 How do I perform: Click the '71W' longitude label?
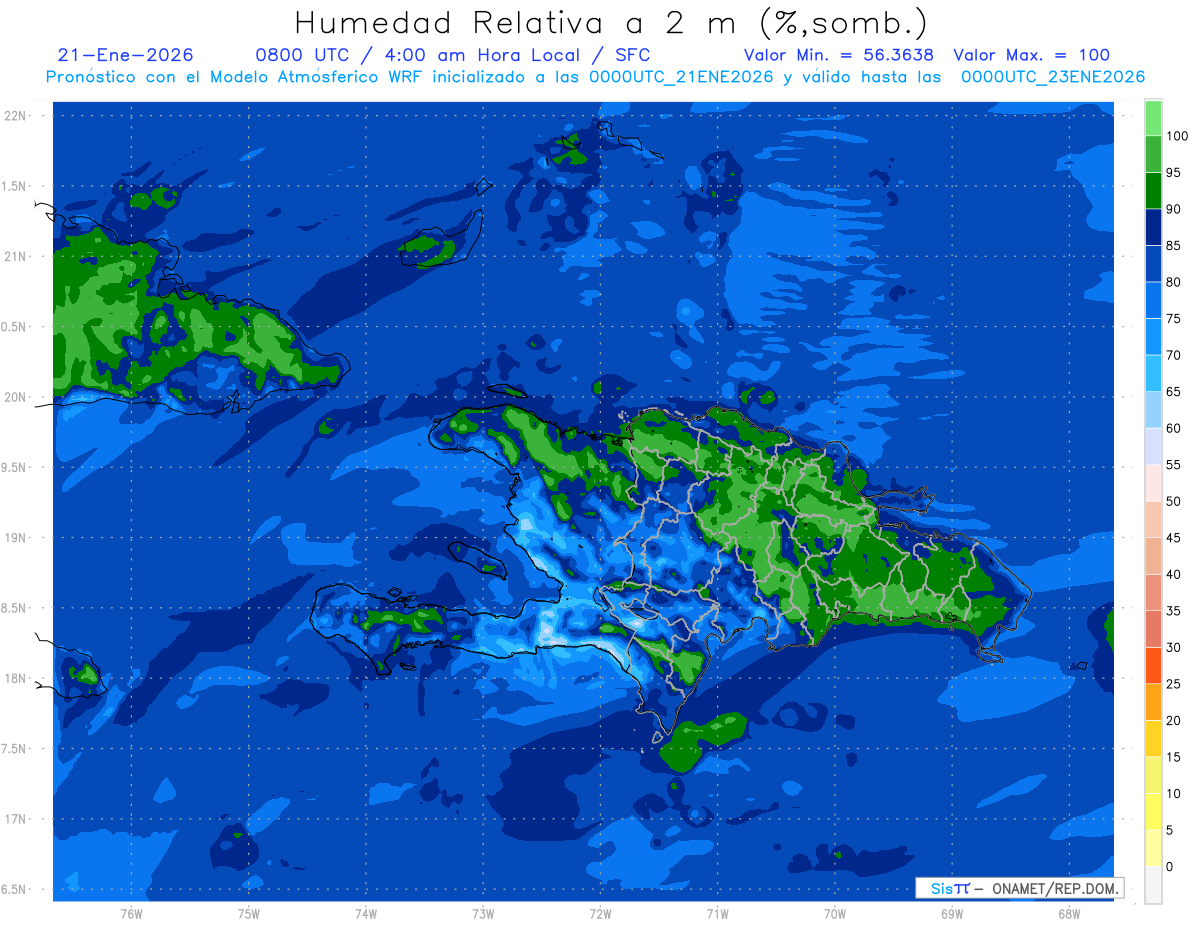tap(717, 913)
